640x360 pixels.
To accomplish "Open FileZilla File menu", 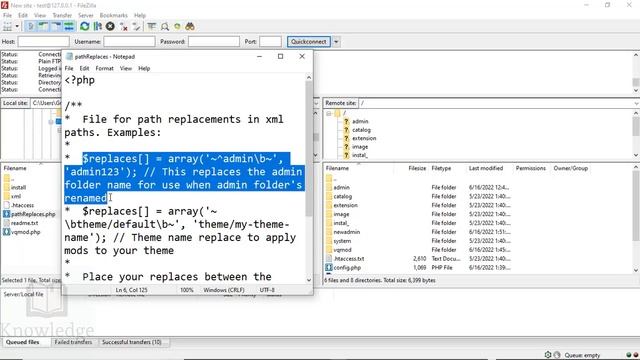I will click(7, 15).
